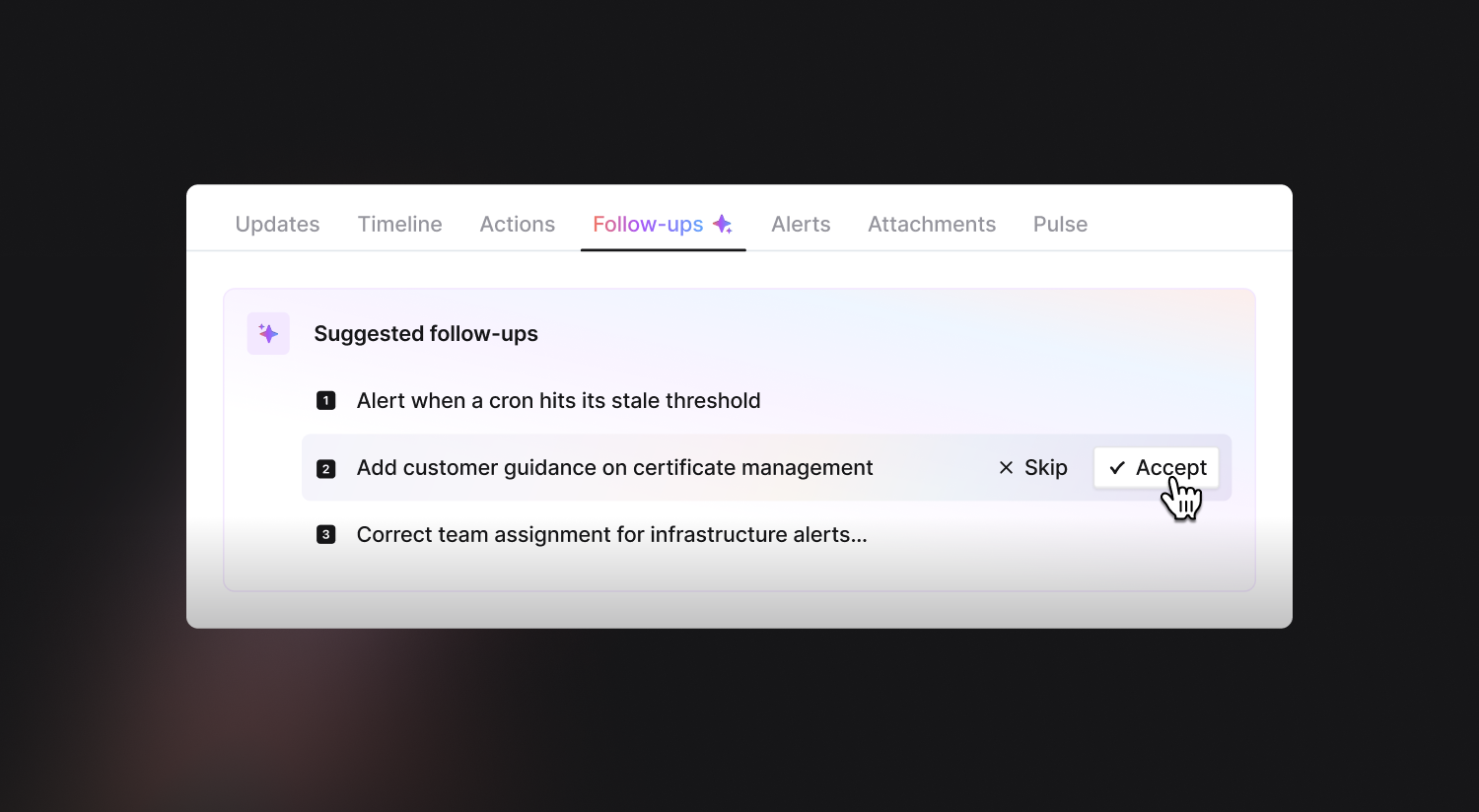Click the number 2 badge icon

pos(325,469)
